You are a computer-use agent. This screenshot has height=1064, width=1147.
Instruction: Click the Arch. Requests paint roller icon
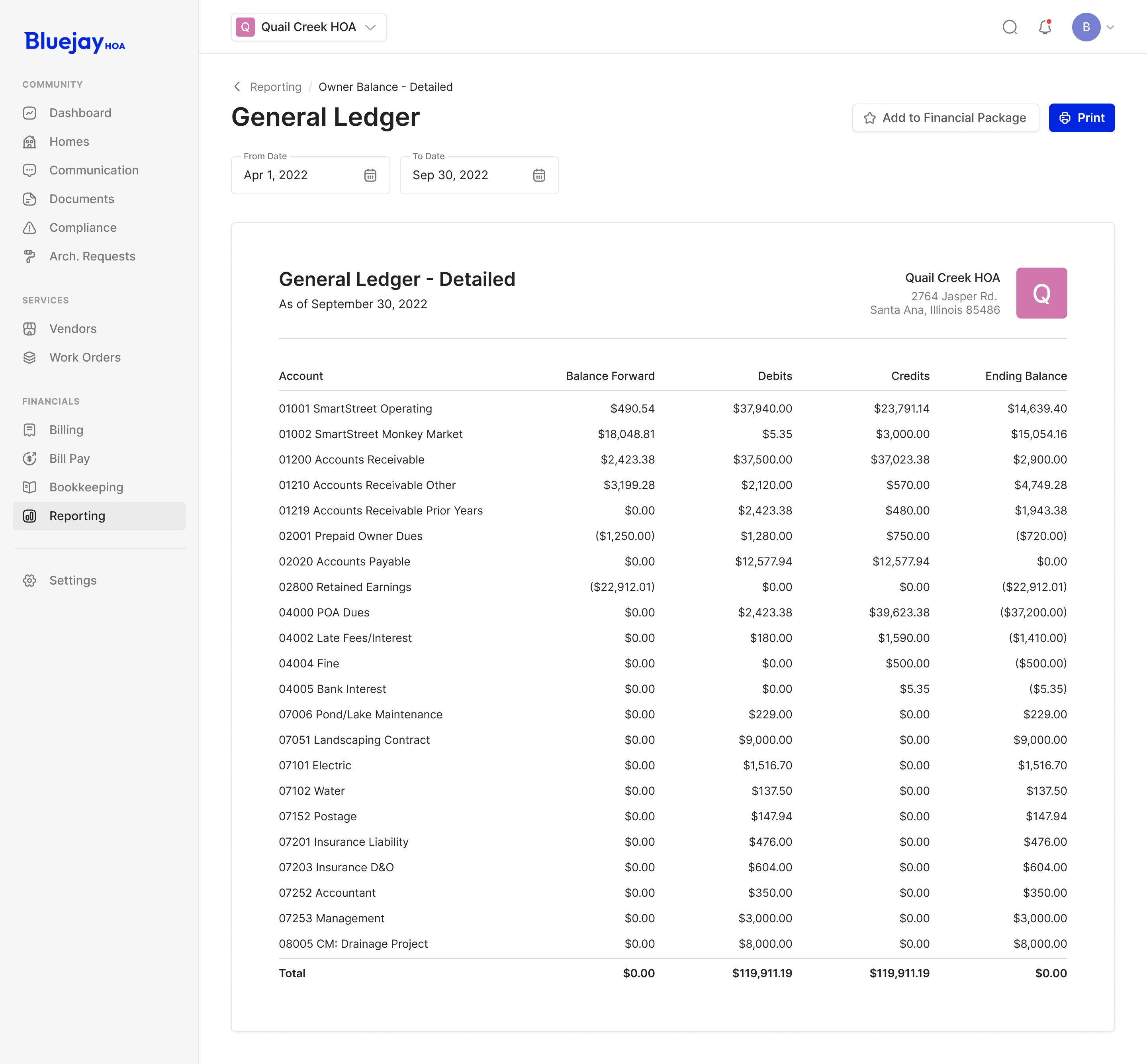(x=29, y=256)
